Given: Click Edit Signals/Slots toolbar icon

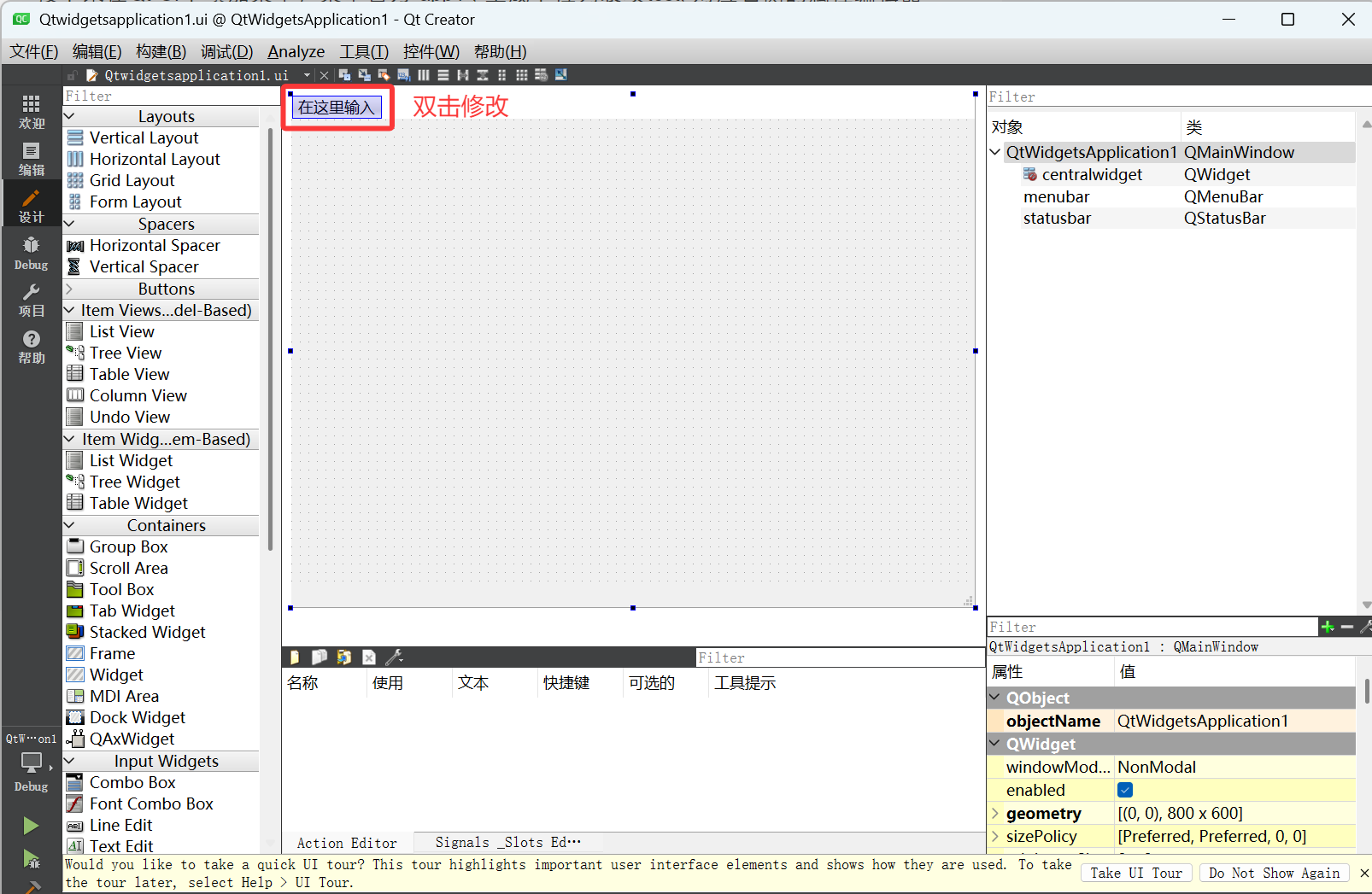Looking at the screenshot, I should tap(365, 75).
